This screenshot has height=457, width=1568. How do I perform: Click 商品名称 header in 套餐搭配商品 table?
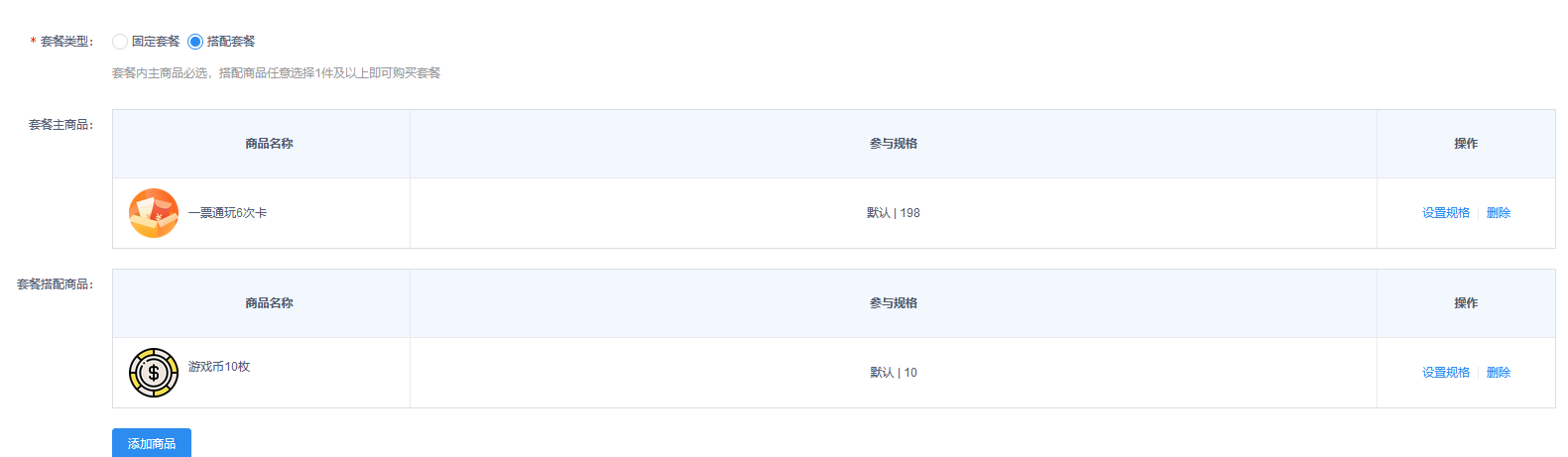[x=269, y=303]
